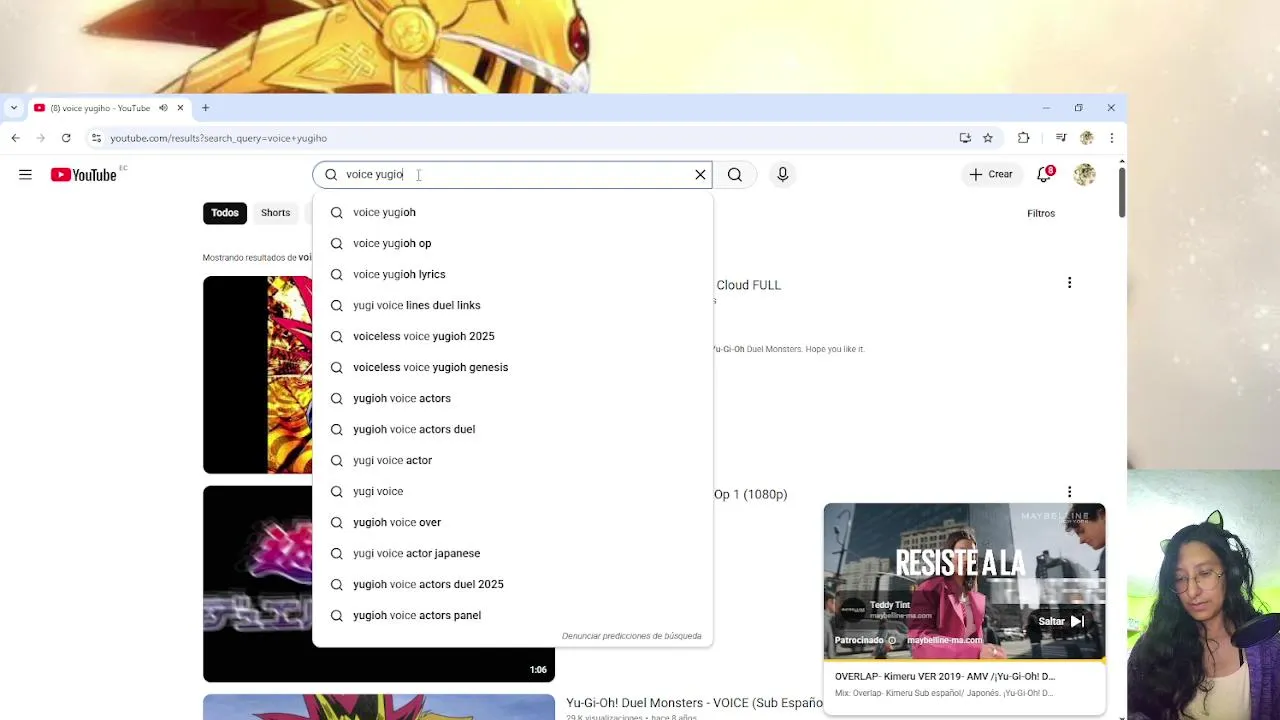Install app icon in address bar
Image resolution: width=1280 pixels, height=720 pixels.
pos(965,138)
